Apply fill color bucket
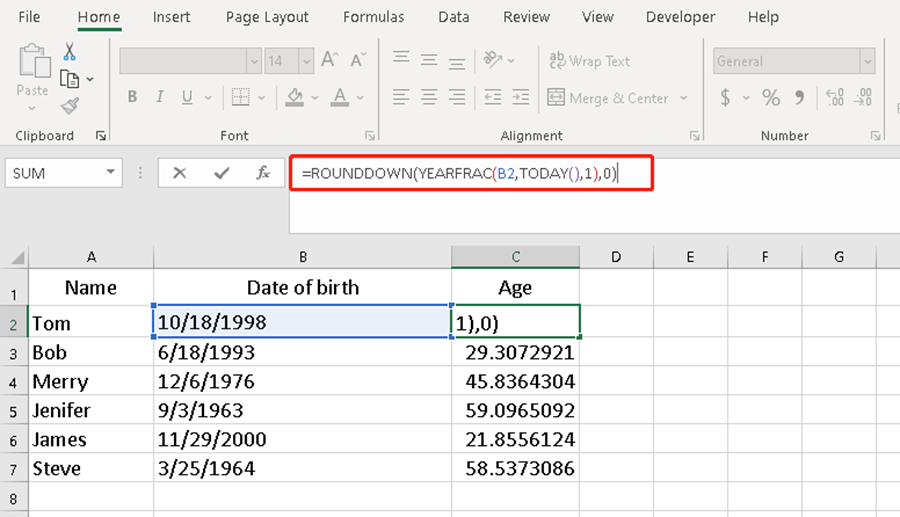Viewport: 900px width, 517px height. [294, 98]
